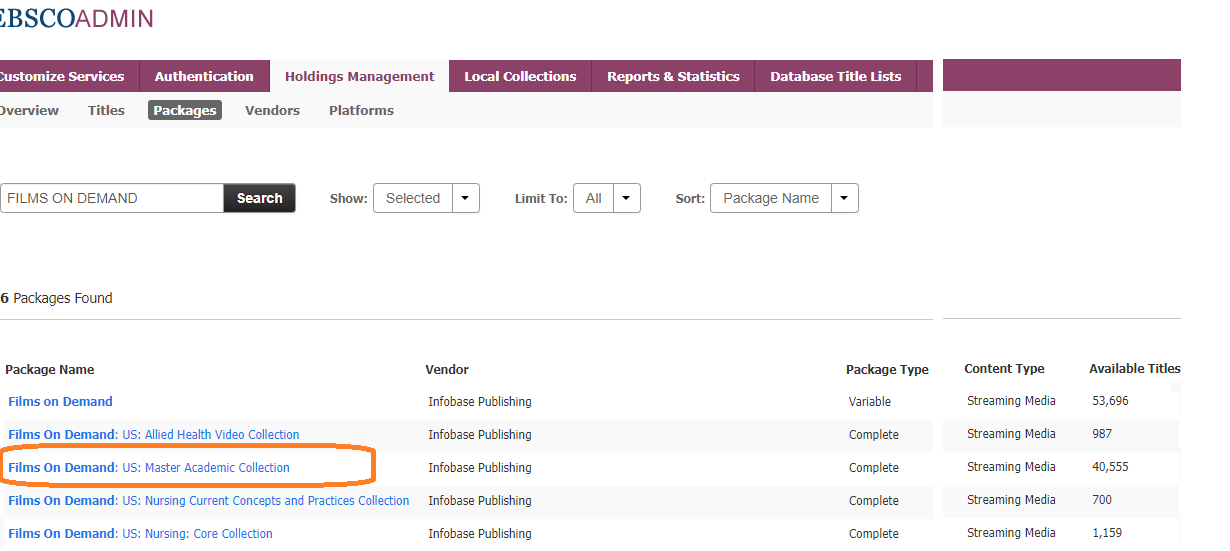The image size is (1230, 551).
Task: Click '6 Packages Found' text
Action: point(56,298)
